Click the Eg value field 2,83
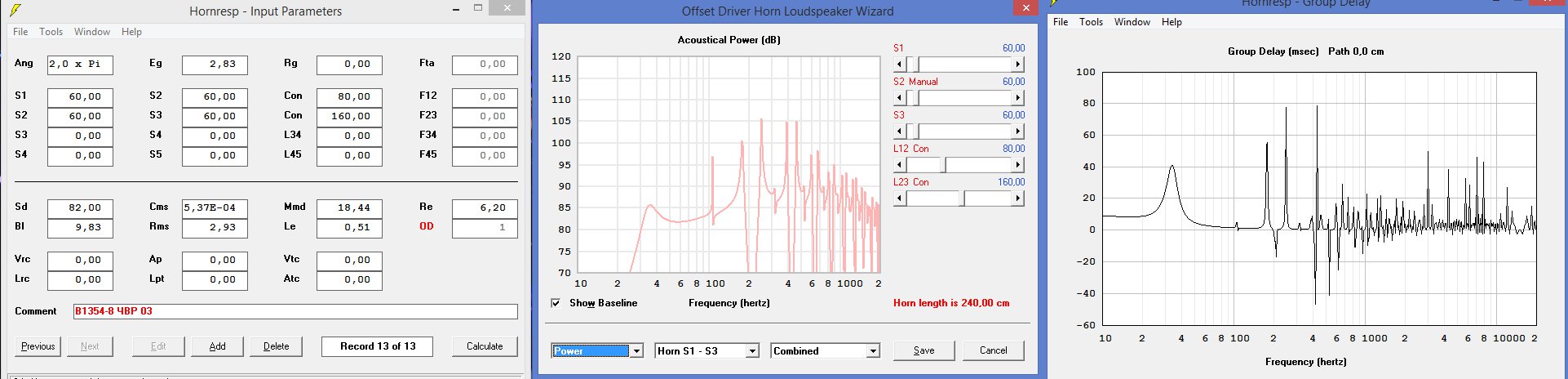Screen dimensions: 1568x379 click(215, 65)
